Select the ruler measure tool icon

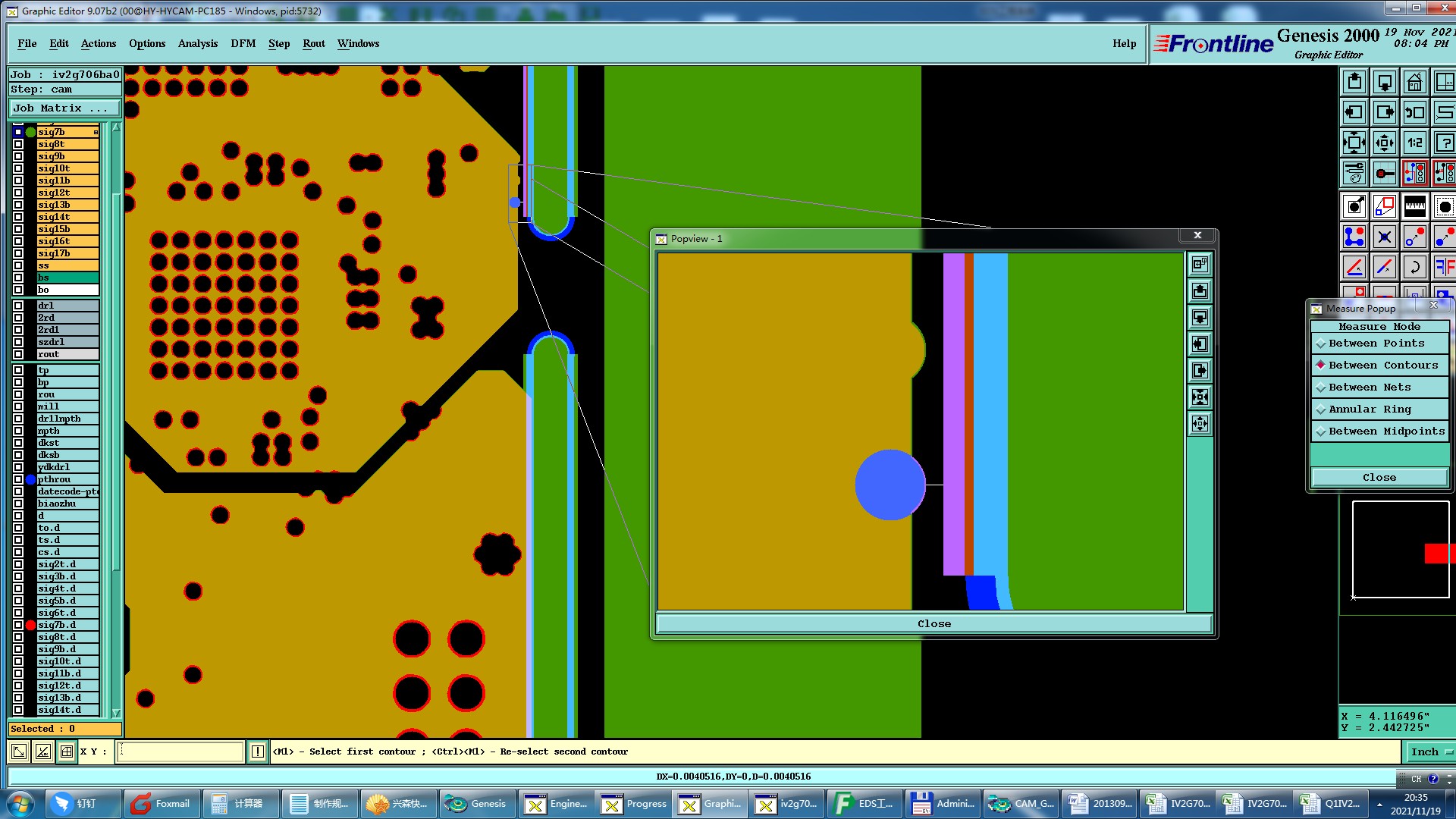[x=1414, y=206]
